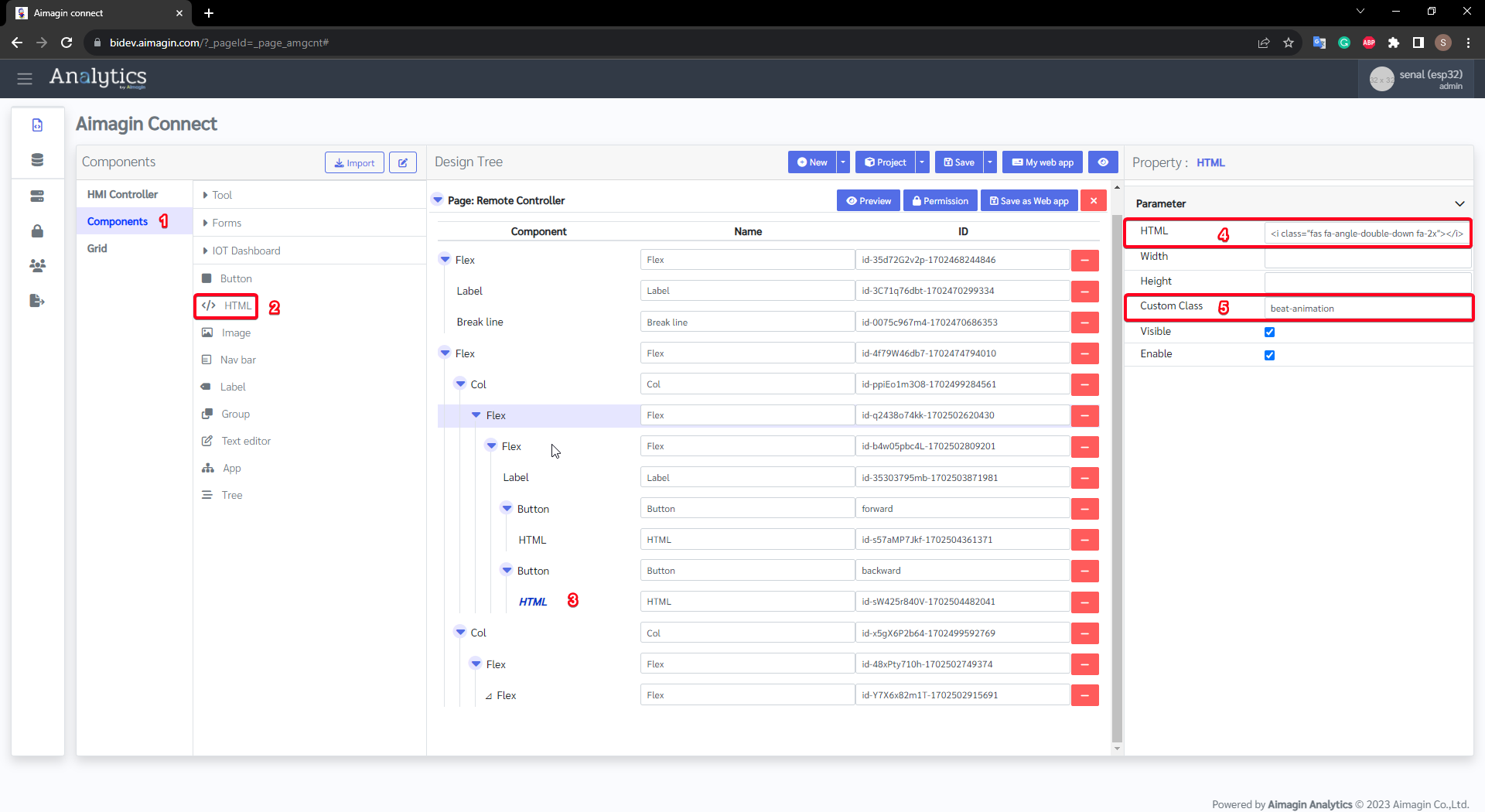Click the lock icon in left sidebar
Viewport: 1485px width, 812px height.
click(37, 231)
